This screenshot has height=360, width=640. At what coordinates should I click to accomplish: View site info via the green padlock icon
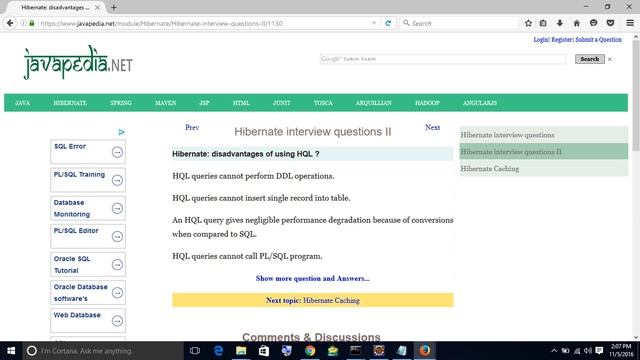point(32,23)
